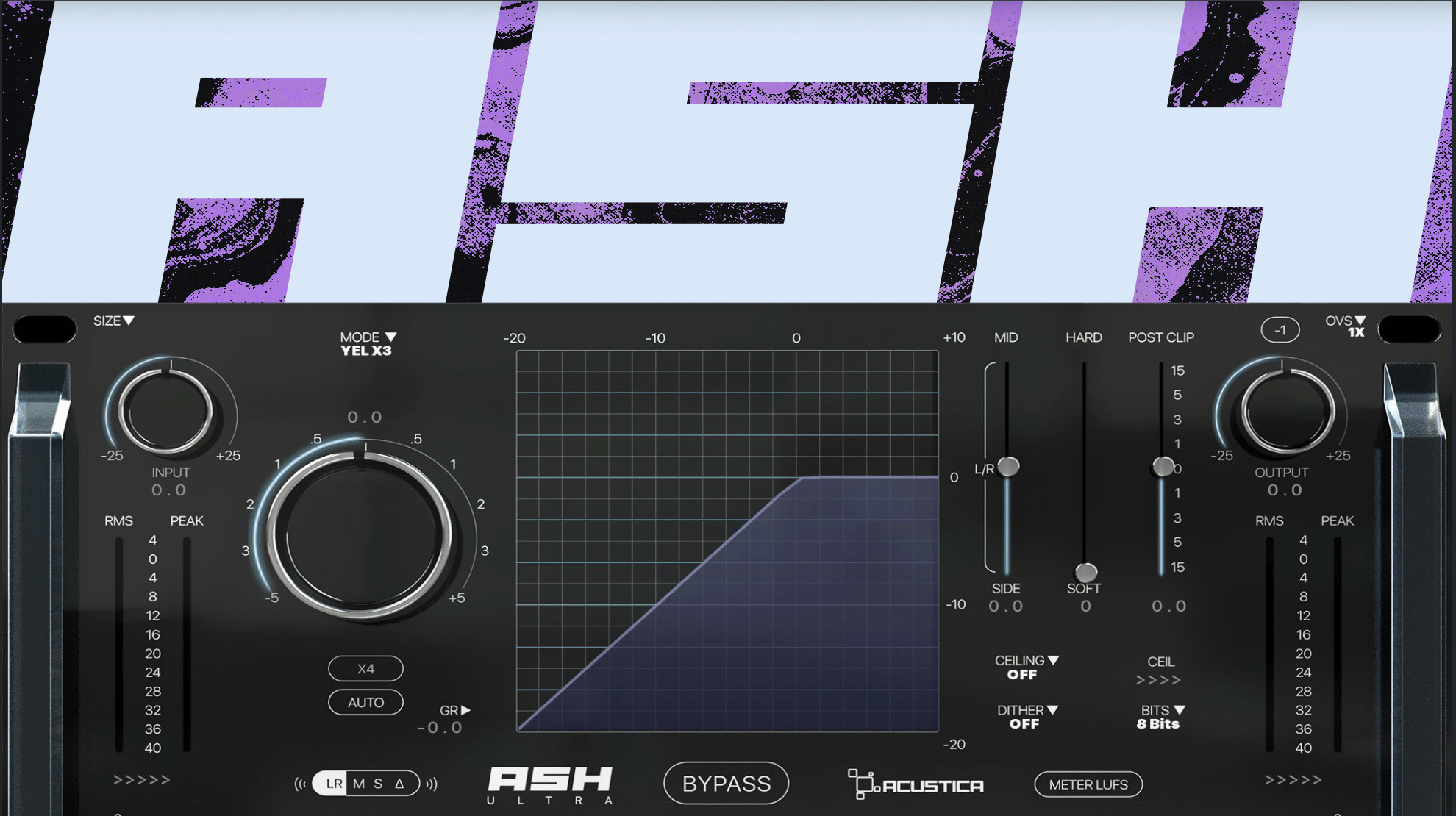Image resolution: width=1456 pixels, height=816 pixels.
Task: Open the SIZE dropdown menu
Action: 113,321
